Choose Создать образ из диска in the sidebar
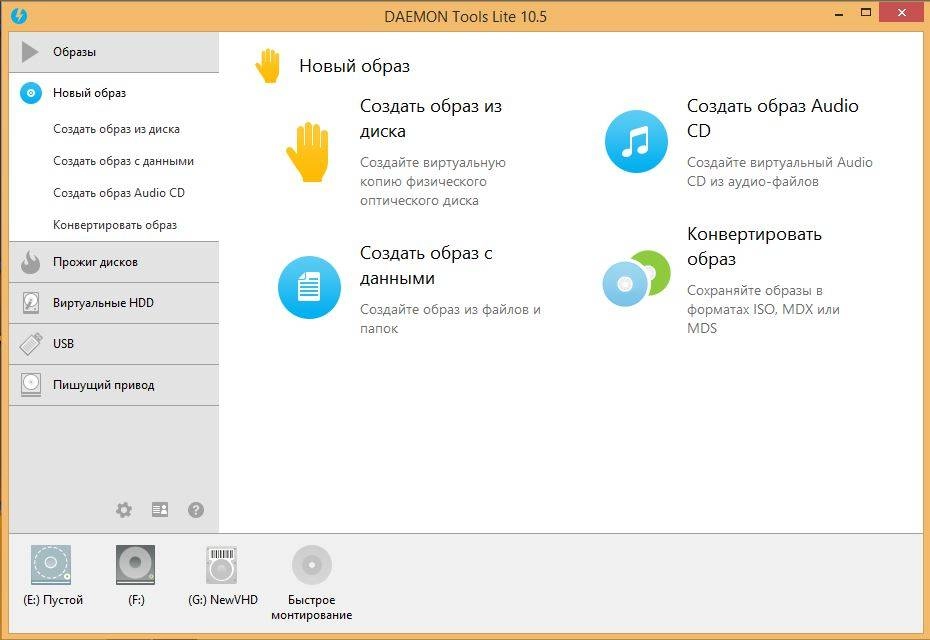 click(116, 129)
